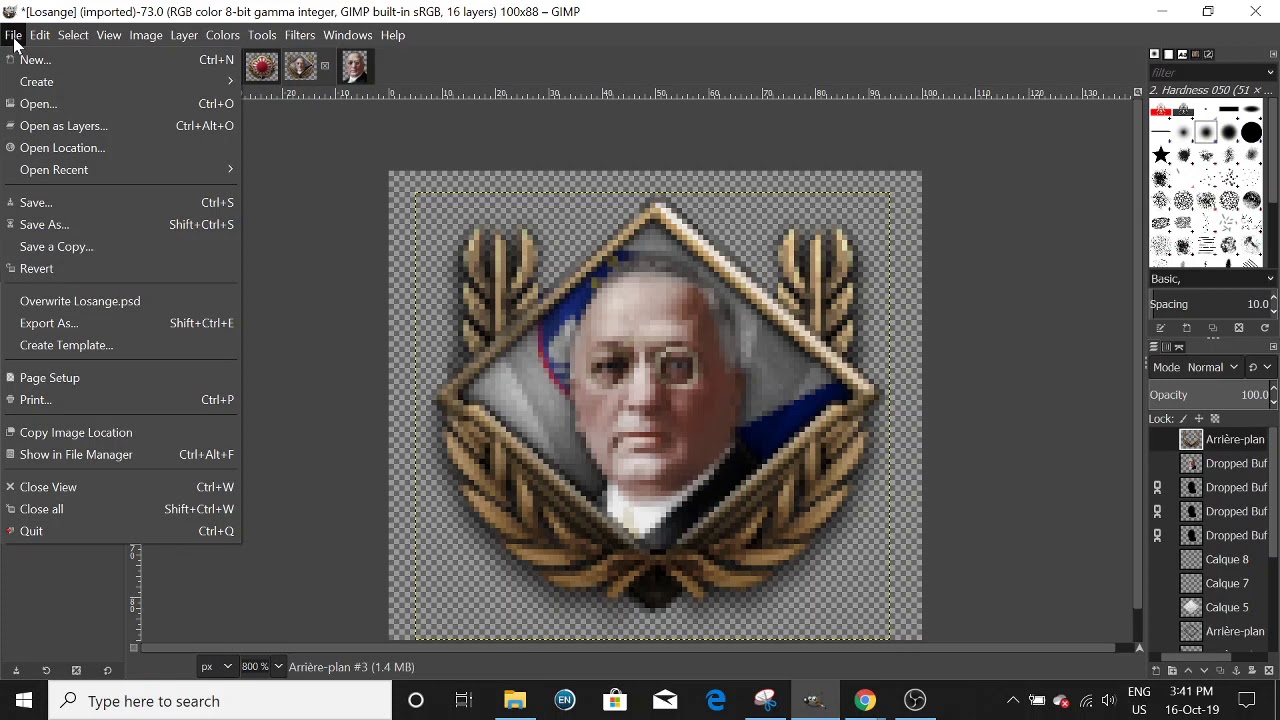Open the Colors menu
This screenshot has width=1280, height=720.
coord(222,35)
